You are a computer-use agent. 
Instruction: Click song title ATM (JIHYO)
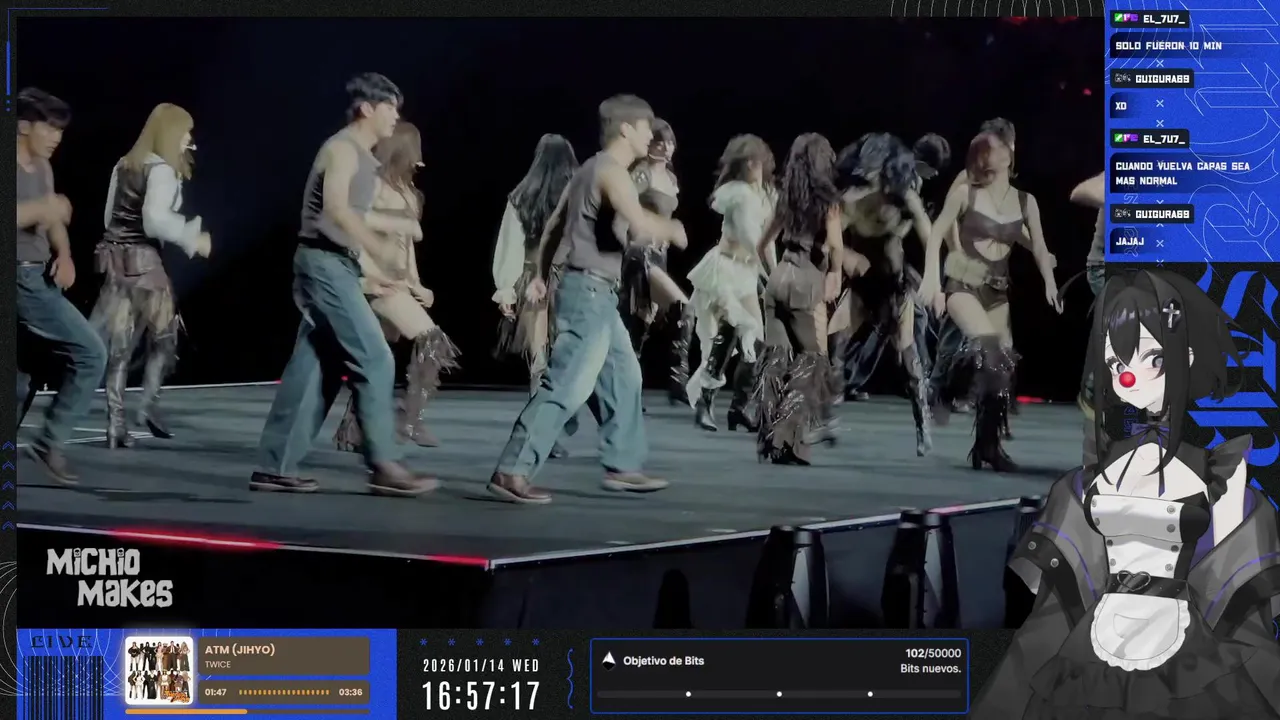tap(240, 650)
